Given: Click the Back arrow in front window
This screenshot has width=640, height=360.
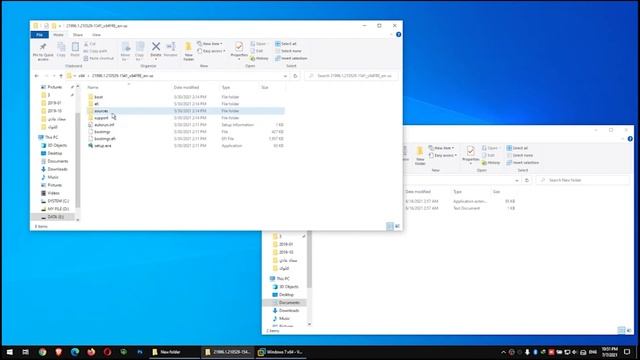Looking at the screenshot, I should pyautogui.click(x=37, y=76).
